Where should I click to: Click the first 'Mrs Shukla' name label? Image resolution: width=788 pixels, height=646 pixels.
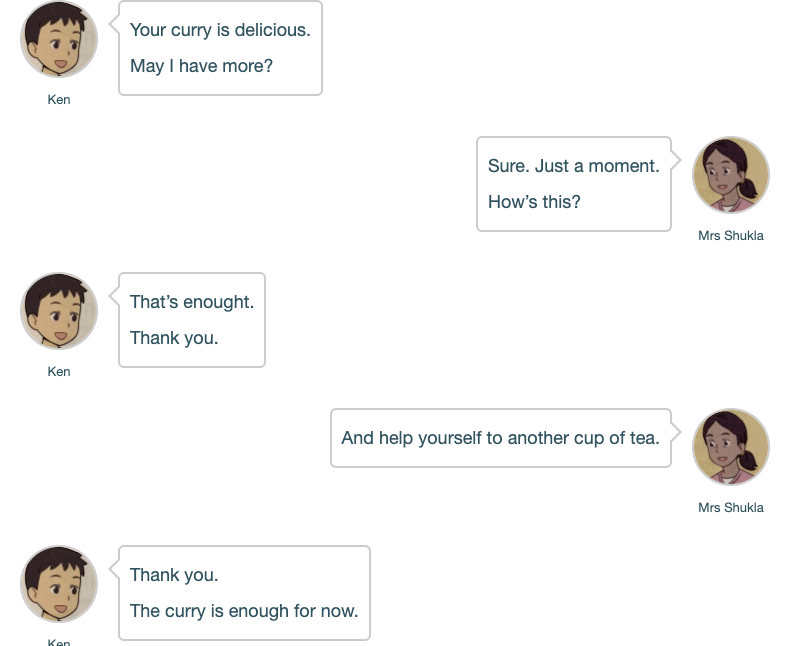pyautogui.click(x=731, y=235)
